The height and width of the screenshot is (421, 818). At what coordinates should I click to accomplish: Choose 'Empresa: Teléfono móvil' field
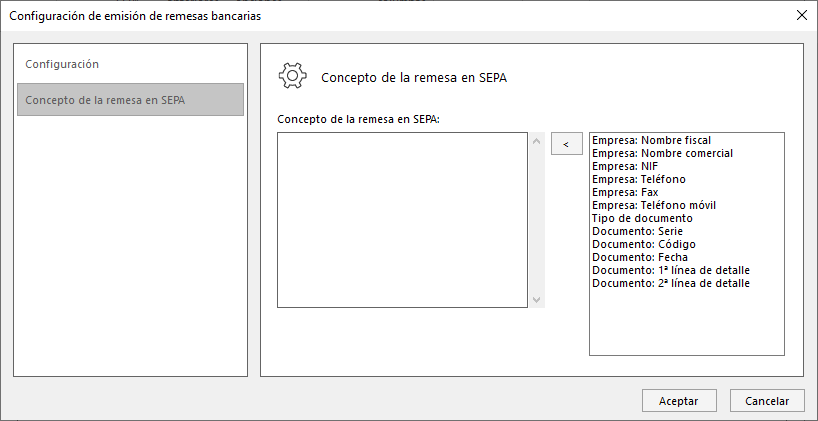click(x=654, y=206)
